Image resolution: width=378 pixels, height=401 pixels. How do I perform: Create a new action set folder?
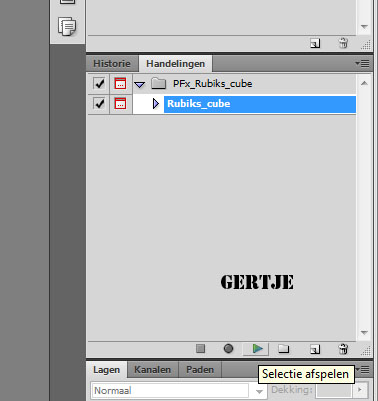pos(284,349)
